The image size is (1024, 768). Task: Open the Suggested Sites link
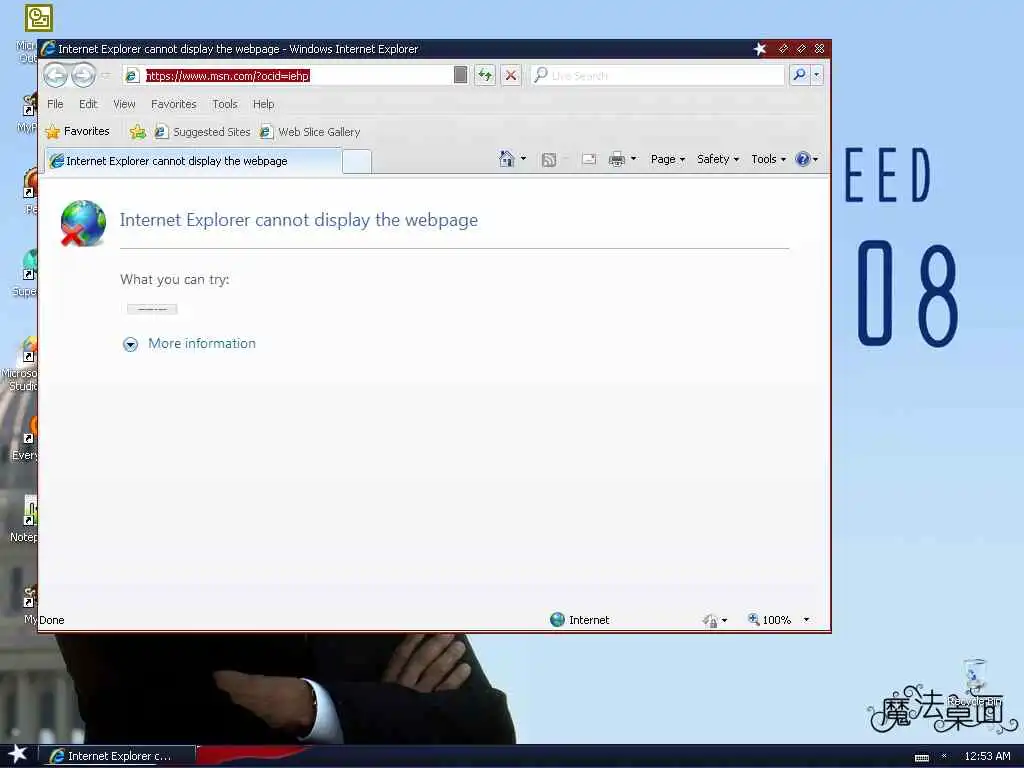[x=203, y=132]
